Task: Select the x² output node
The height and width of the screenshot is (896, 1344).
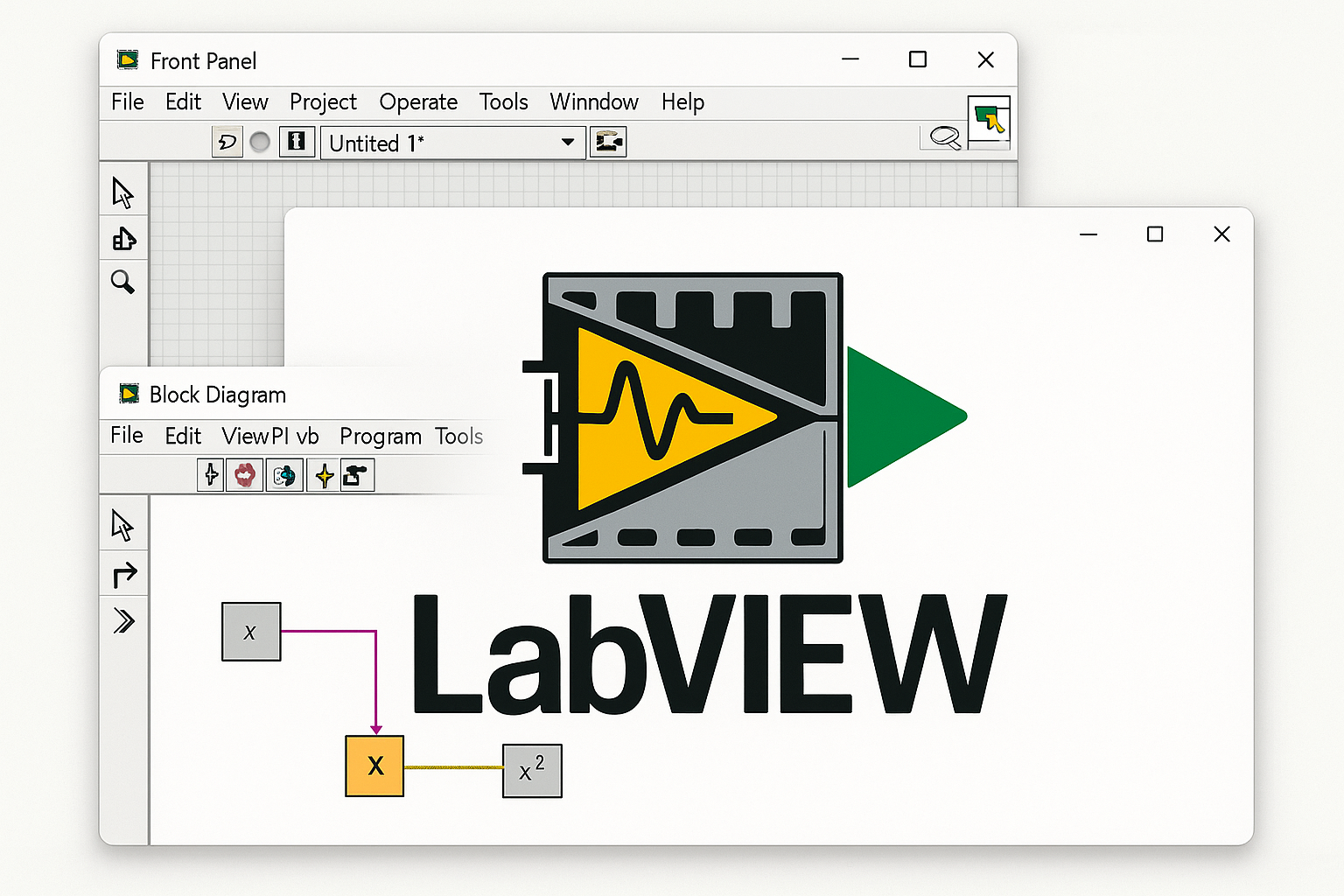Action: (x=532, y=771)
